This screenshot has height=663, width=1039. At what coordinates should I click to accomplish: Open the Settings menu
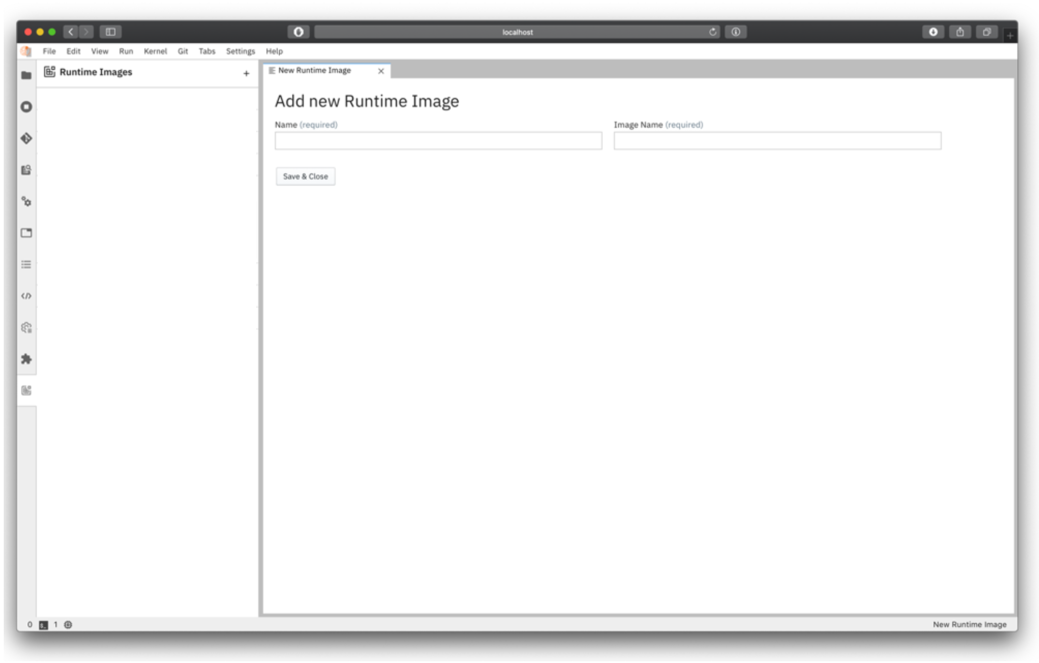click(x=237, y=50)
